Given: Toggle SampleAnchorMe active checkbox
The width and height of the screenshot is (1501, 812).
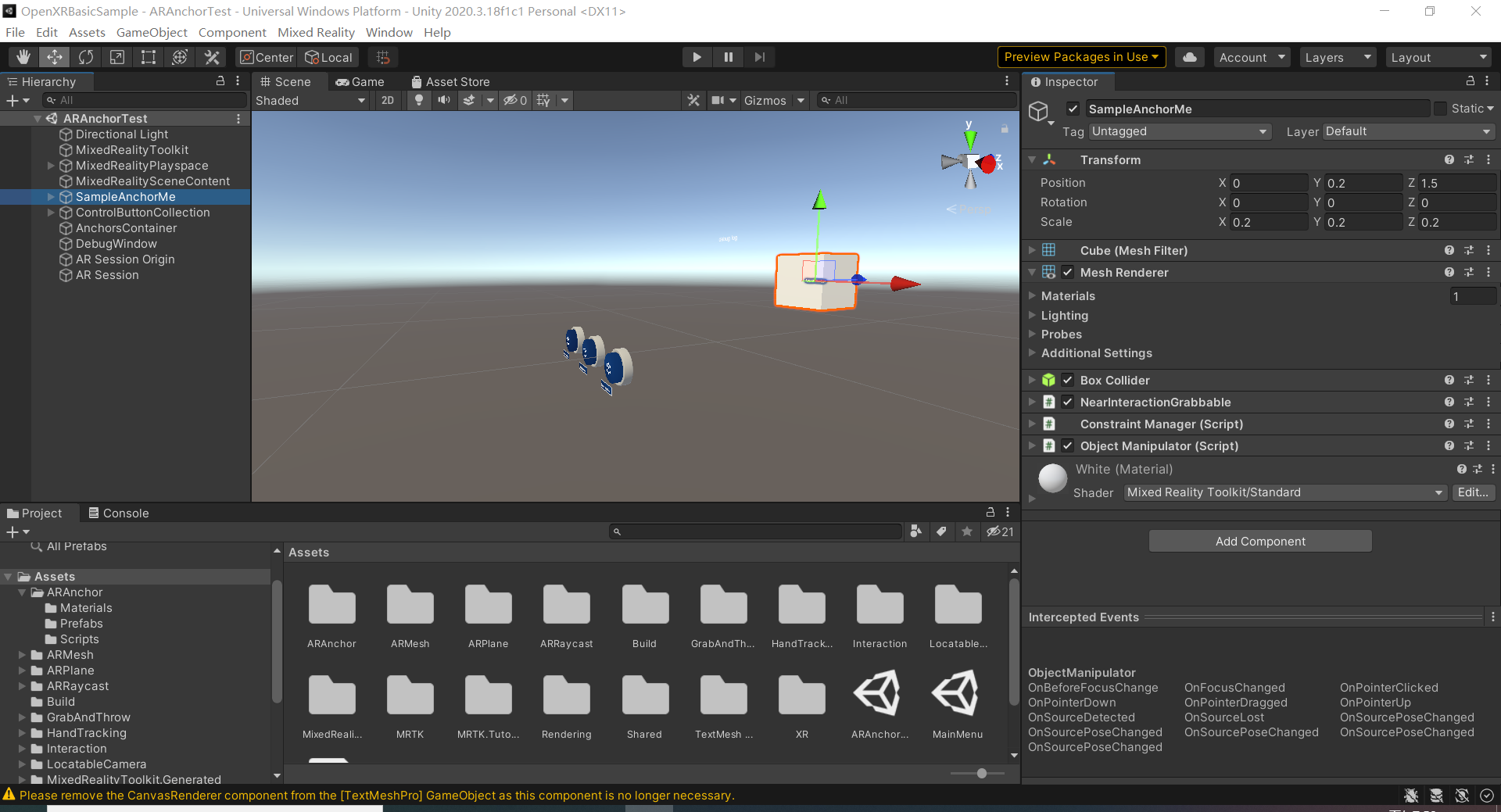Looking at the screenshot, I should pos(1073,109).
